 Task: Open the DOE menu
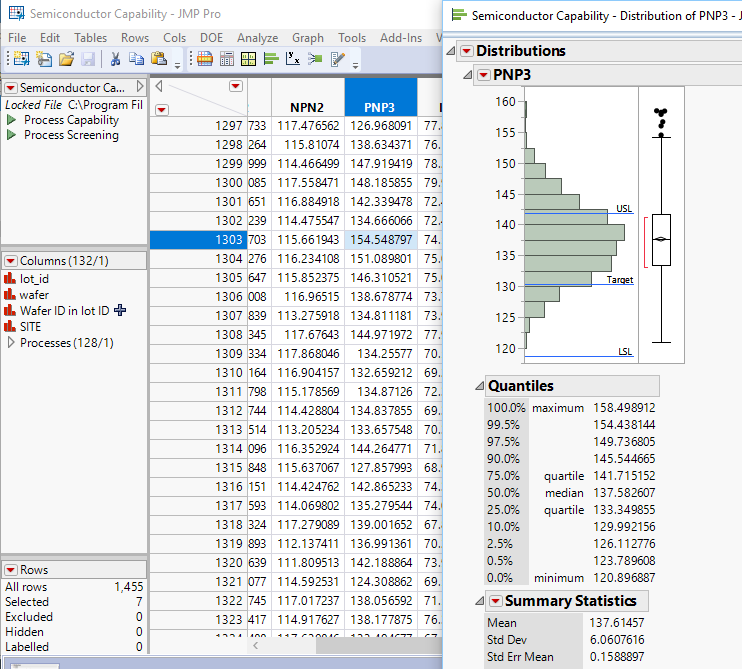212,37
